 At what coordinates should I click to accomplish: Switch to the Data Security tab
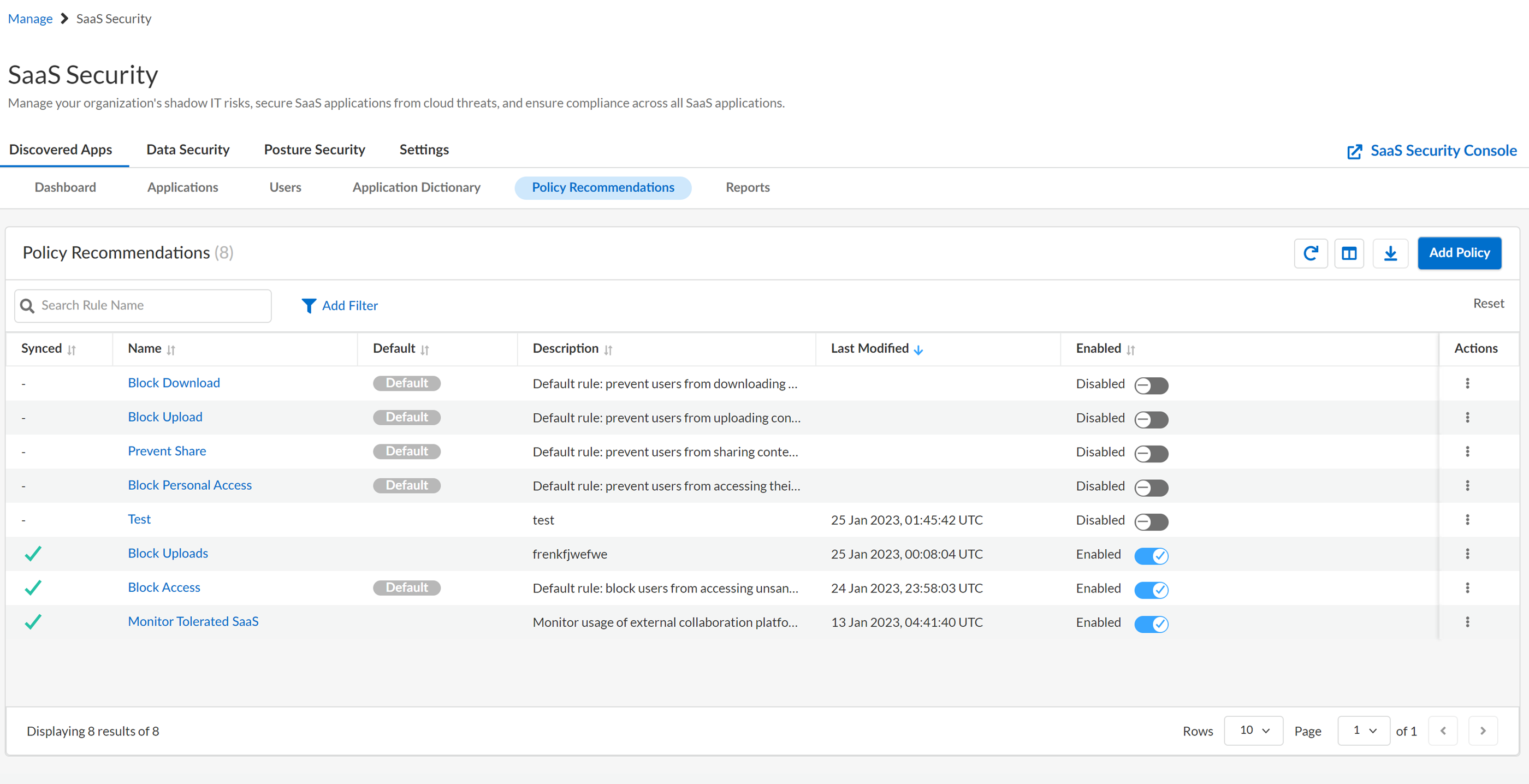tap(187, 150)
